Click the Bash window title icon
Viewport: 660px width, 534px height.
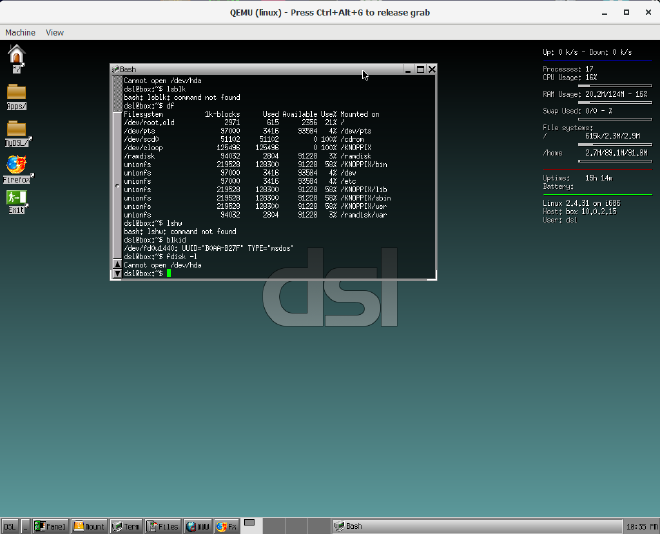point(115,69)
